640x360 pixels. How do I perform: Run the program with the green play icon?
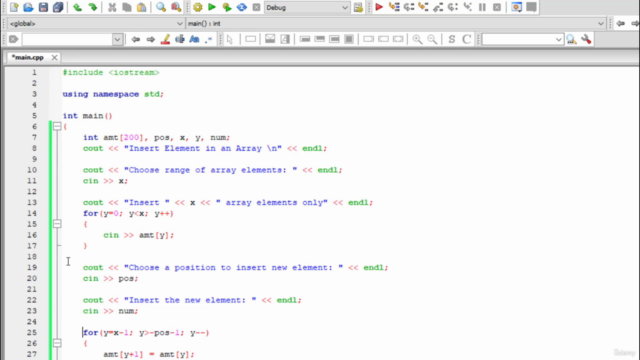click(x=212, y=7)
